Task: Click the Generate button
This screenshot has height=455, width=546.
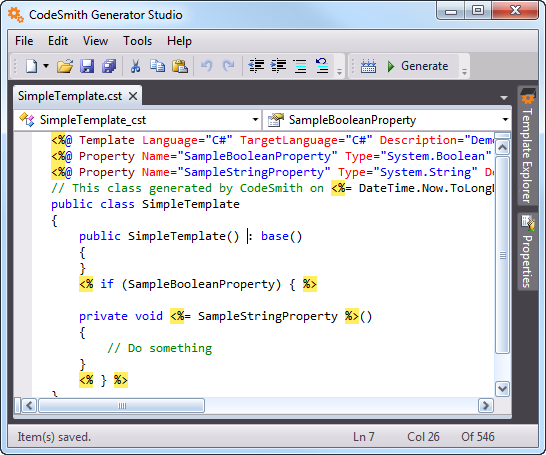Action: tap(418, 66)
